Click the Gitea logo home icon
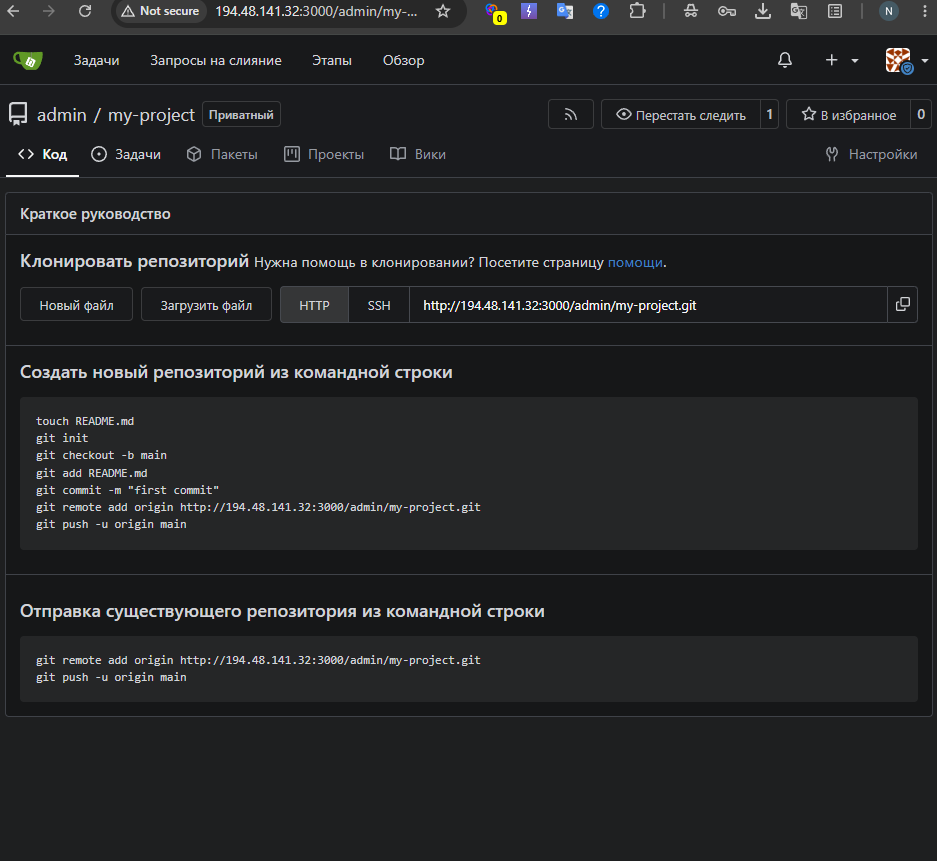 (28, 60)
